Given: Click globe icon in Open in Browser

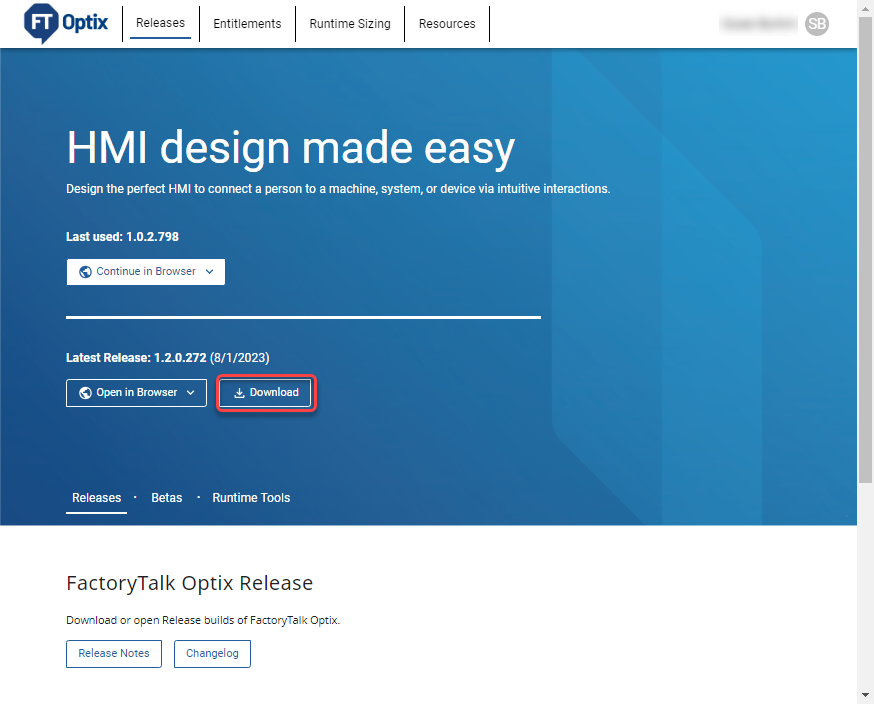Looking at the screenshot, I should 86,393.
